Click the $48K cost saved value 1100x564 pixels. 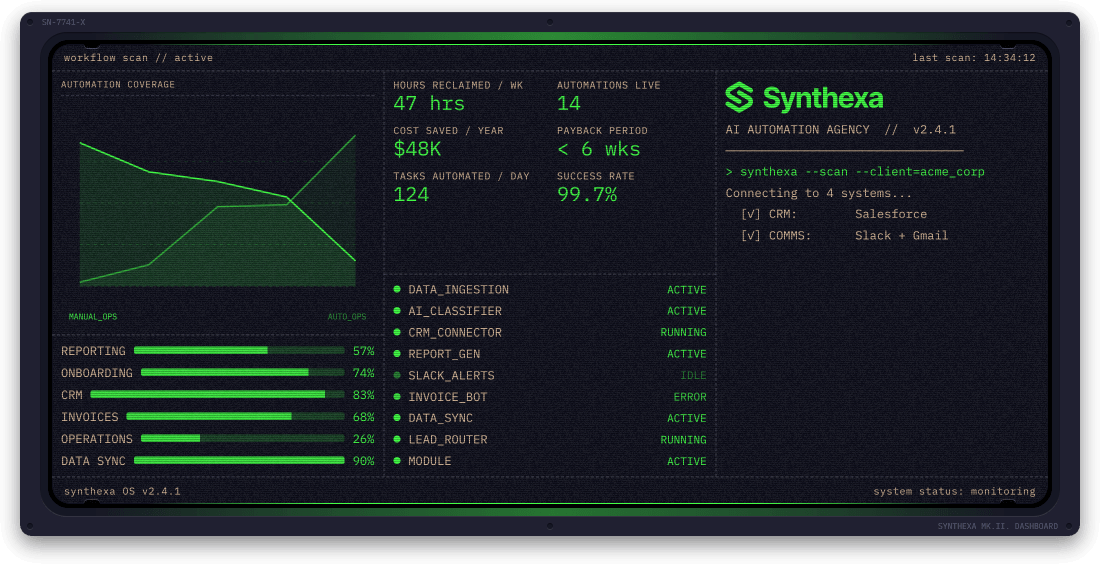point(417,149)
